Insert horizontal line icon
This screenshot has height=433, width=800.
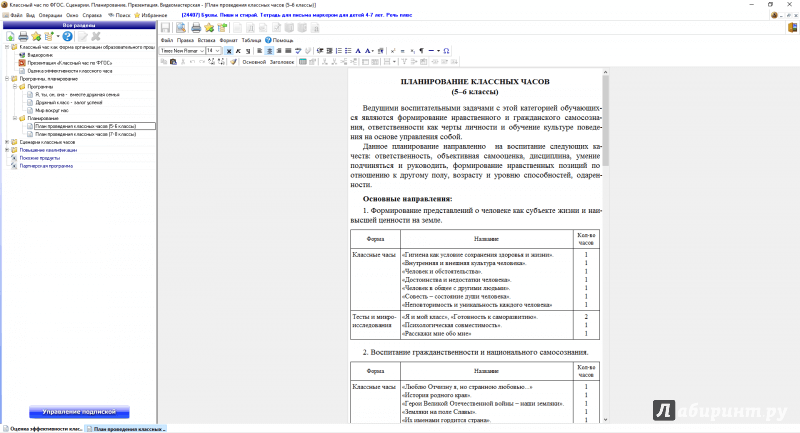(431, 51)
